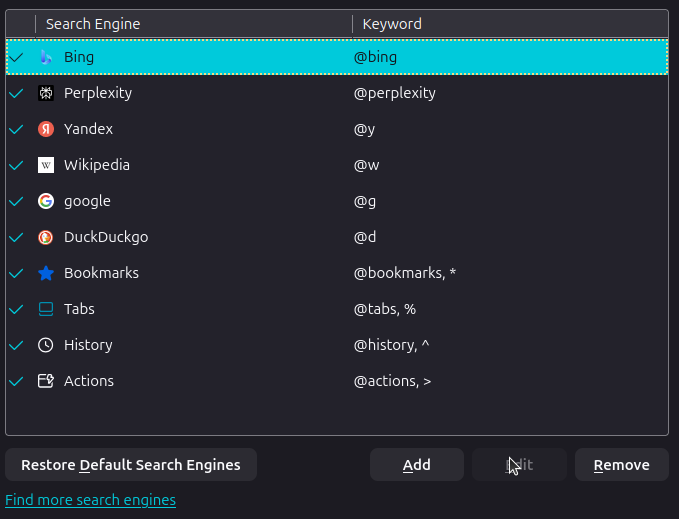Select the @w keyword cell for Wikipedia
Screen dimensions: 679x519
367,165
